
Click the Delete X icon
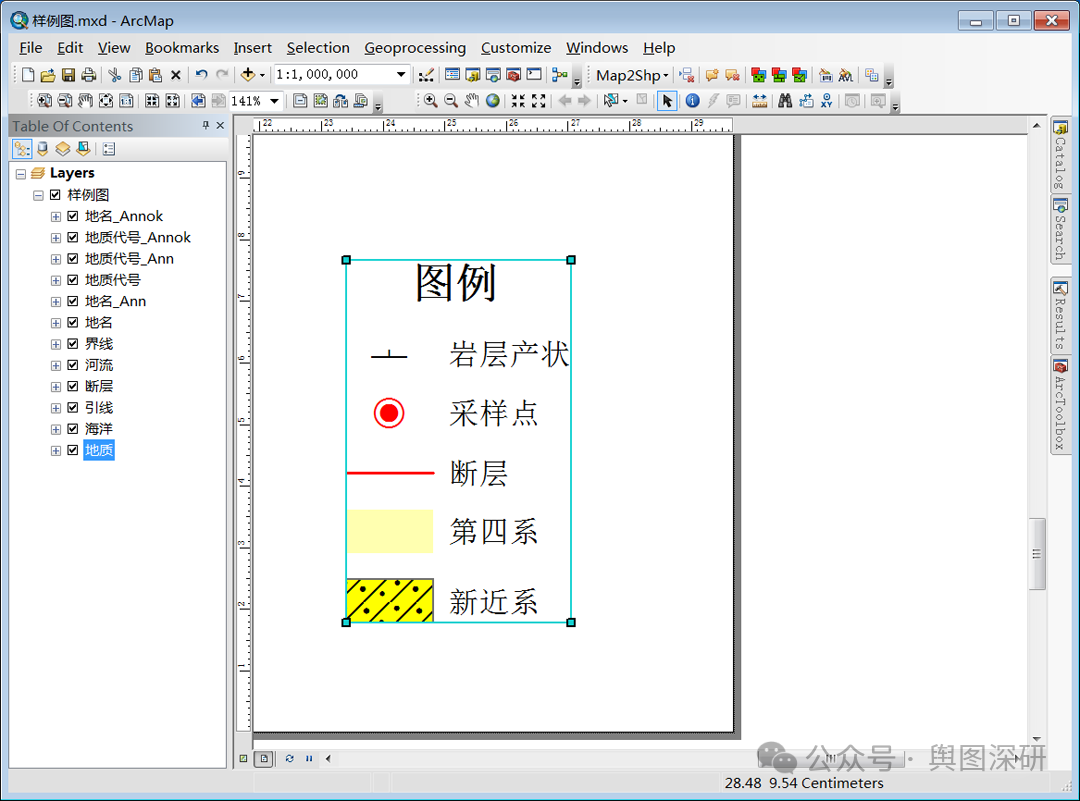176,75
